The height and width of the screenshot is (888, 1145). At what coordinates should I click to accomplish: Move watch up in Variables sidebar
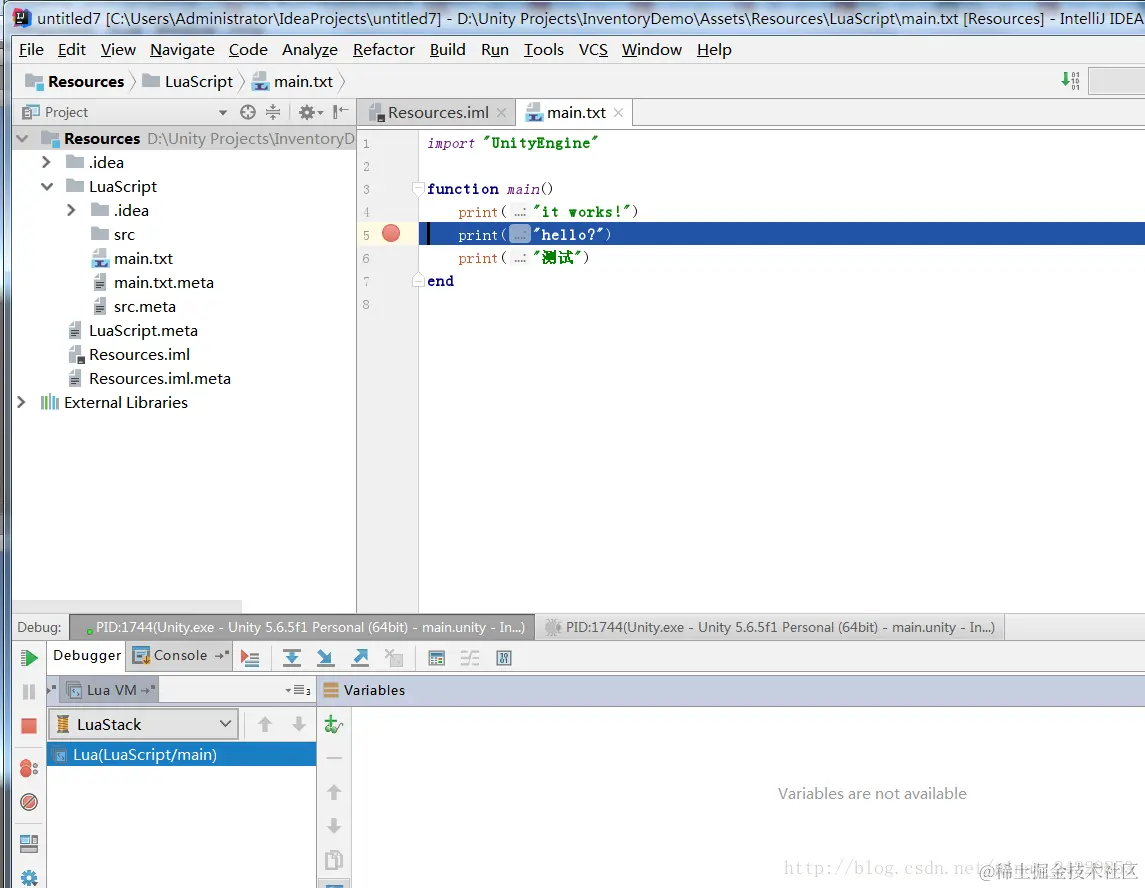tap(334, 792)
